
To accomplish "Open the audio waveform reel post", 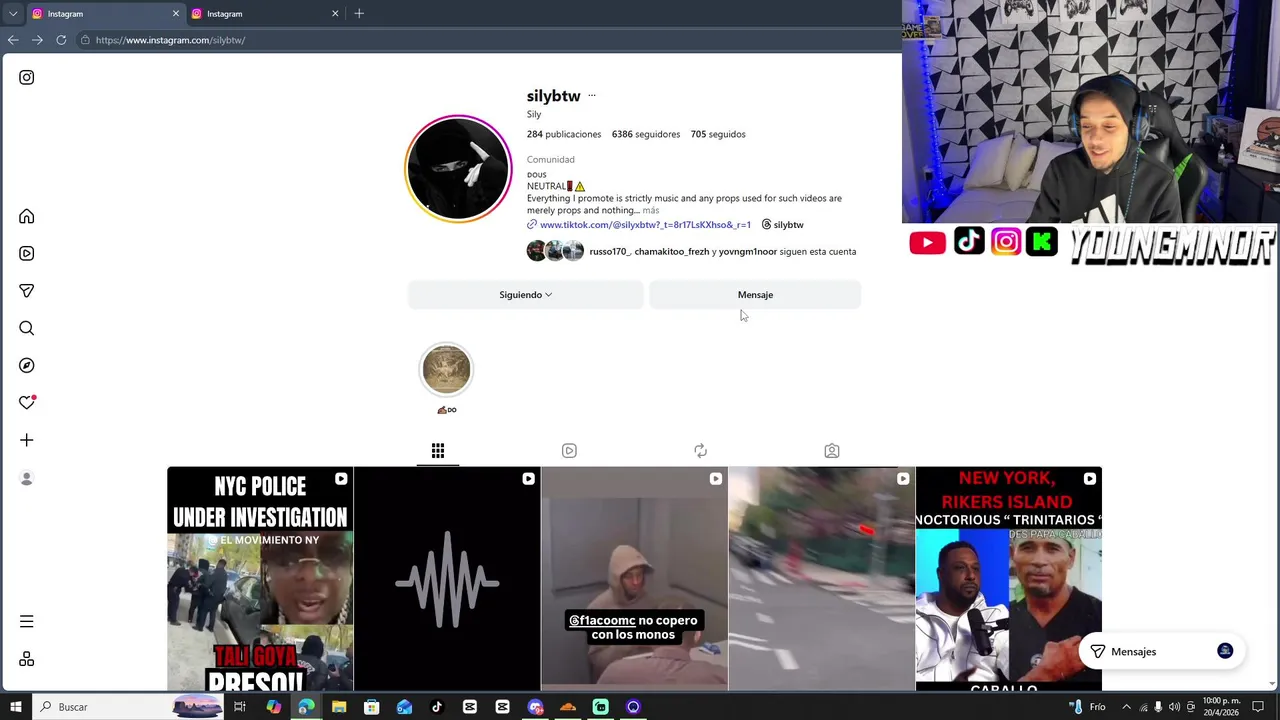I will coord(447,579).
